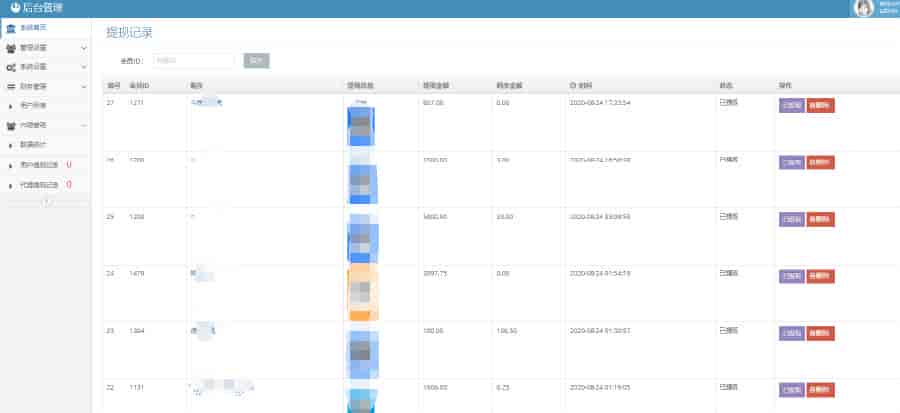Click the gears icon for 系统设置
The width and height of the screenshot is (900, 413).
pos(10,67)
